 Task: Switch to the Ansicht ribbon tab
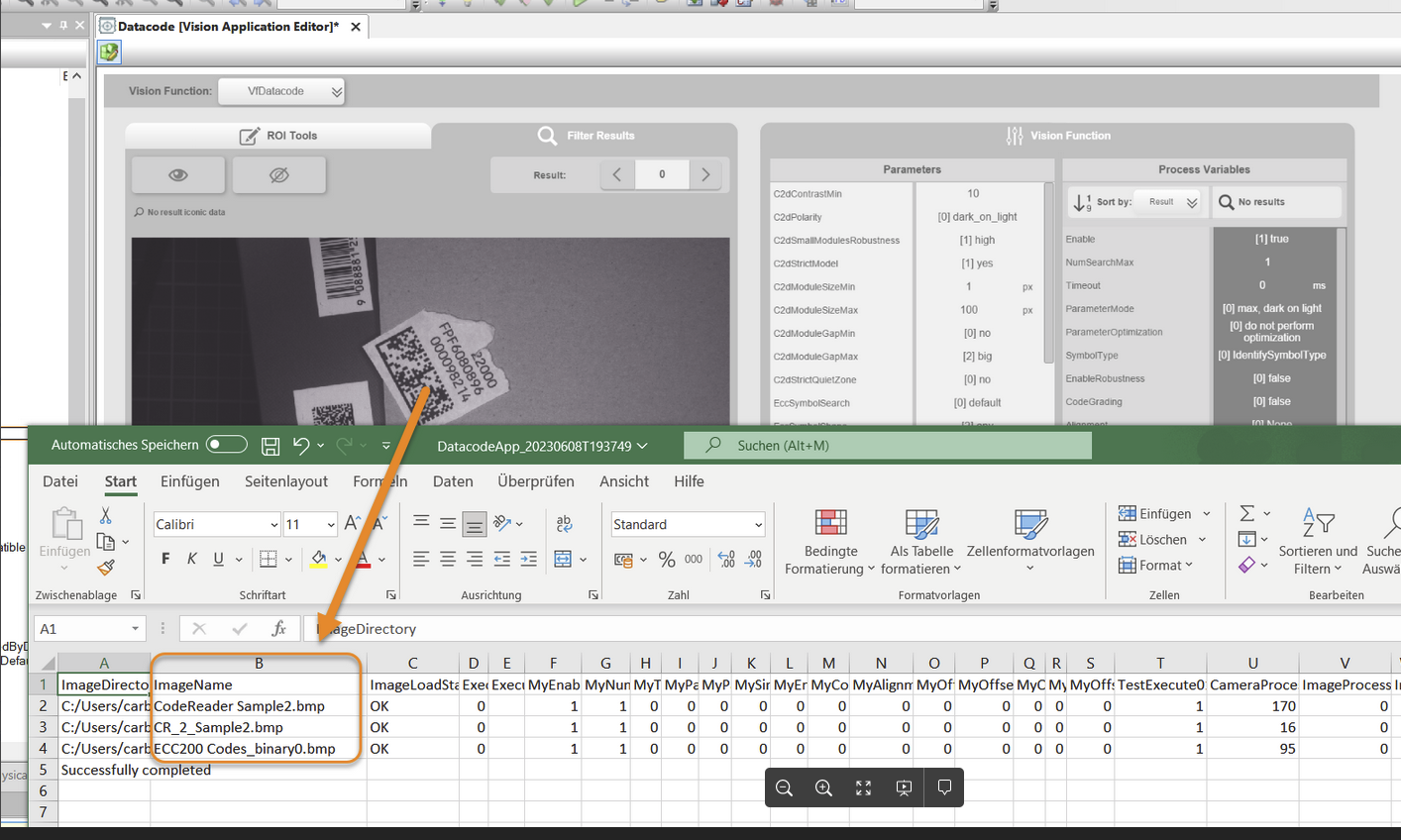point(624,481)
